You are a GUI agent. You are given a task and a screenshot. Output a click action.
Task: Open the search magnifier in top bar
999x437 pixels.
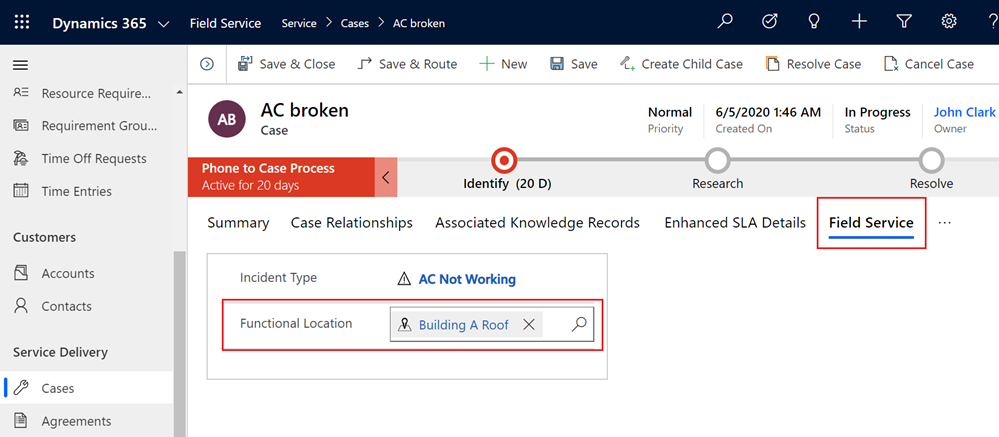(725, 22)
